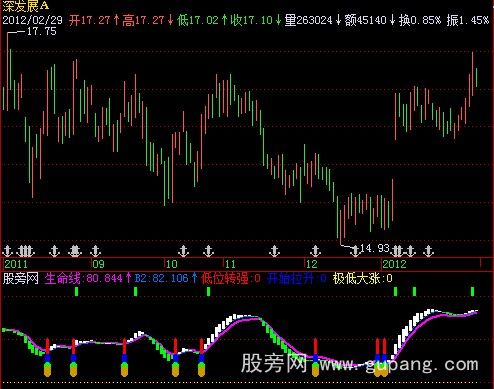Click the volume value 量263024

[x=309, y=20]
